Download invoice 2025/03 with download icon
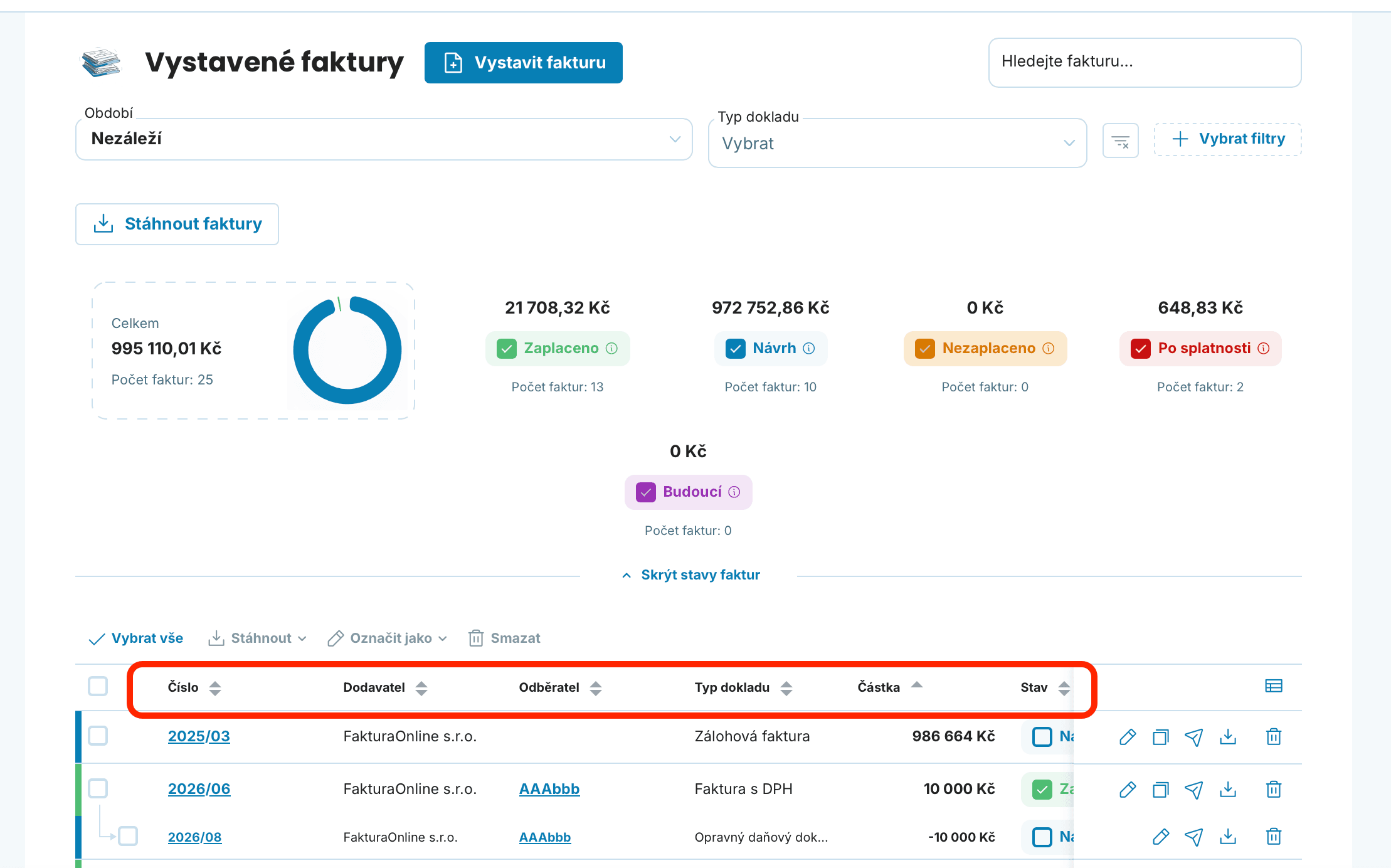 (x=1228, y=737)
